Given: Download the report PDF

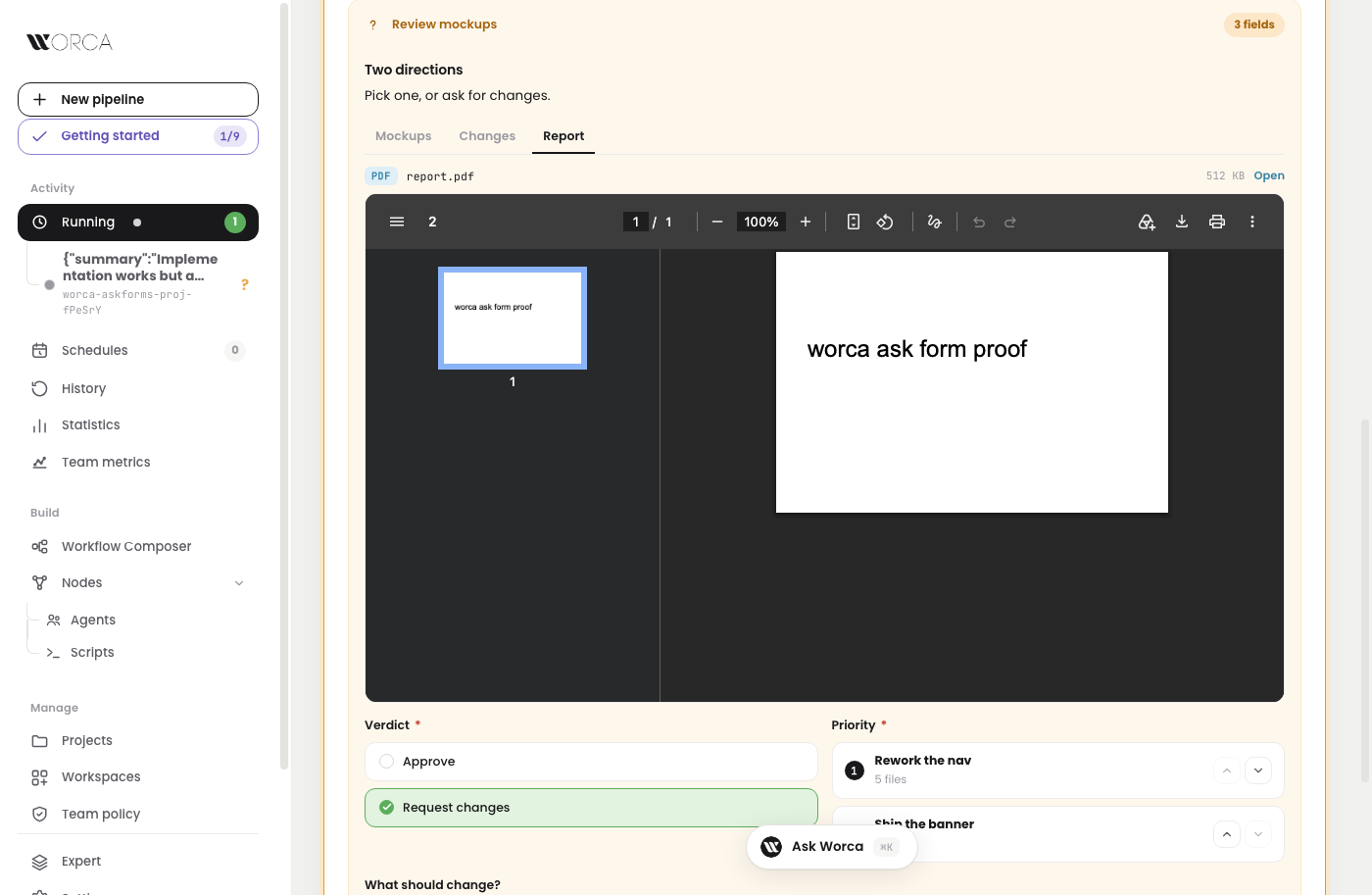Looking at the screenshot, I should [x=1182, y=222].
